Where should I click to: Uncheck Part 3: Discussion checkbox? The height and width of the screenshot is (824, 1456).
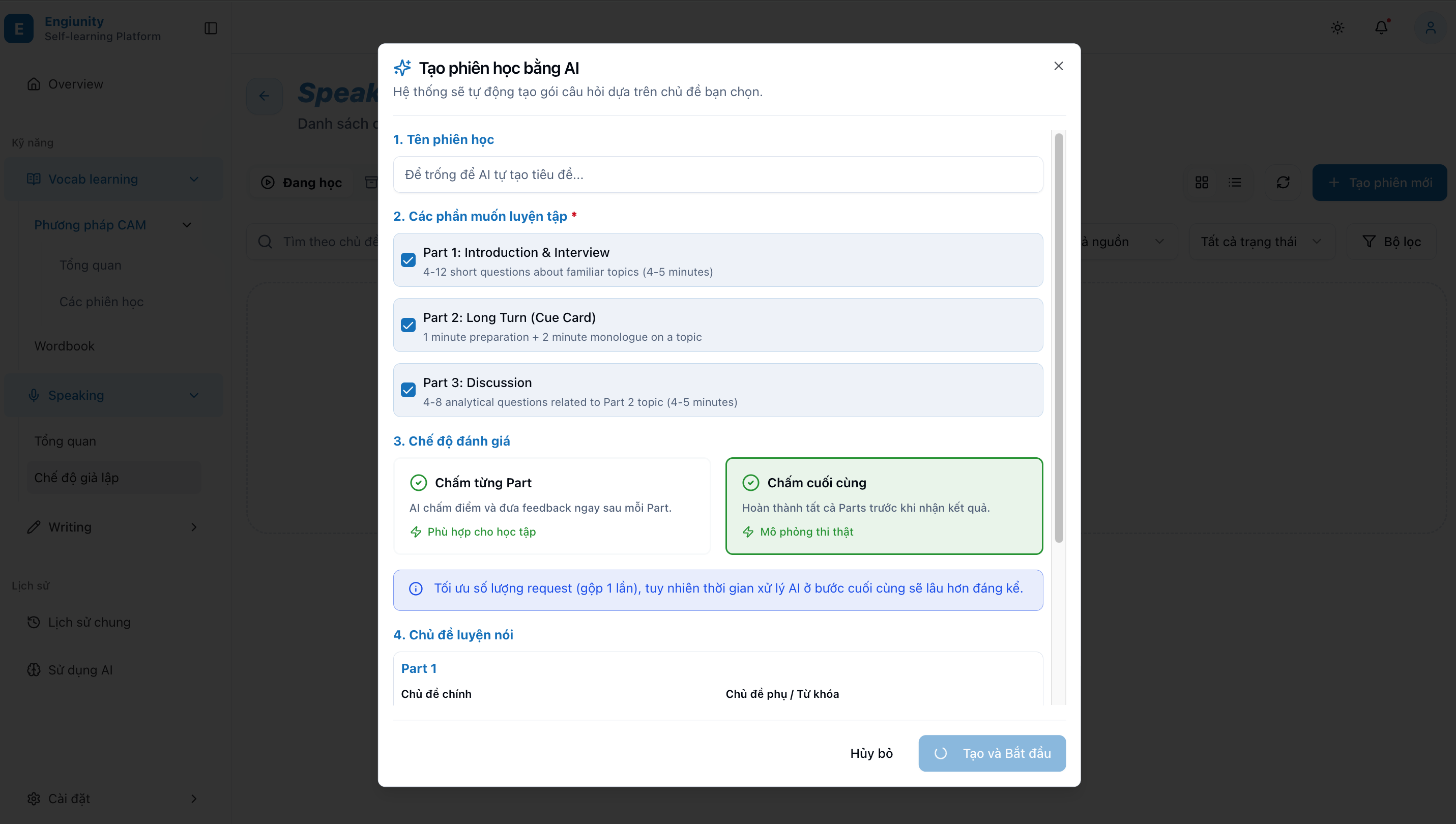[408, 391]
